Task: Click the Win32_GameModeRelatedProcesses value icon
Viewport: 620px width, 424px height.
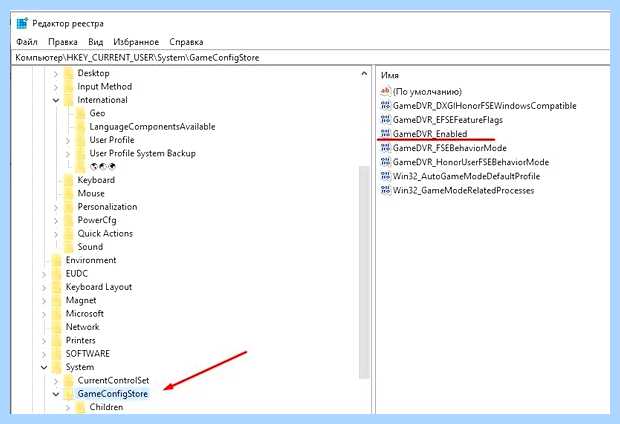Action: click(385, 190)
